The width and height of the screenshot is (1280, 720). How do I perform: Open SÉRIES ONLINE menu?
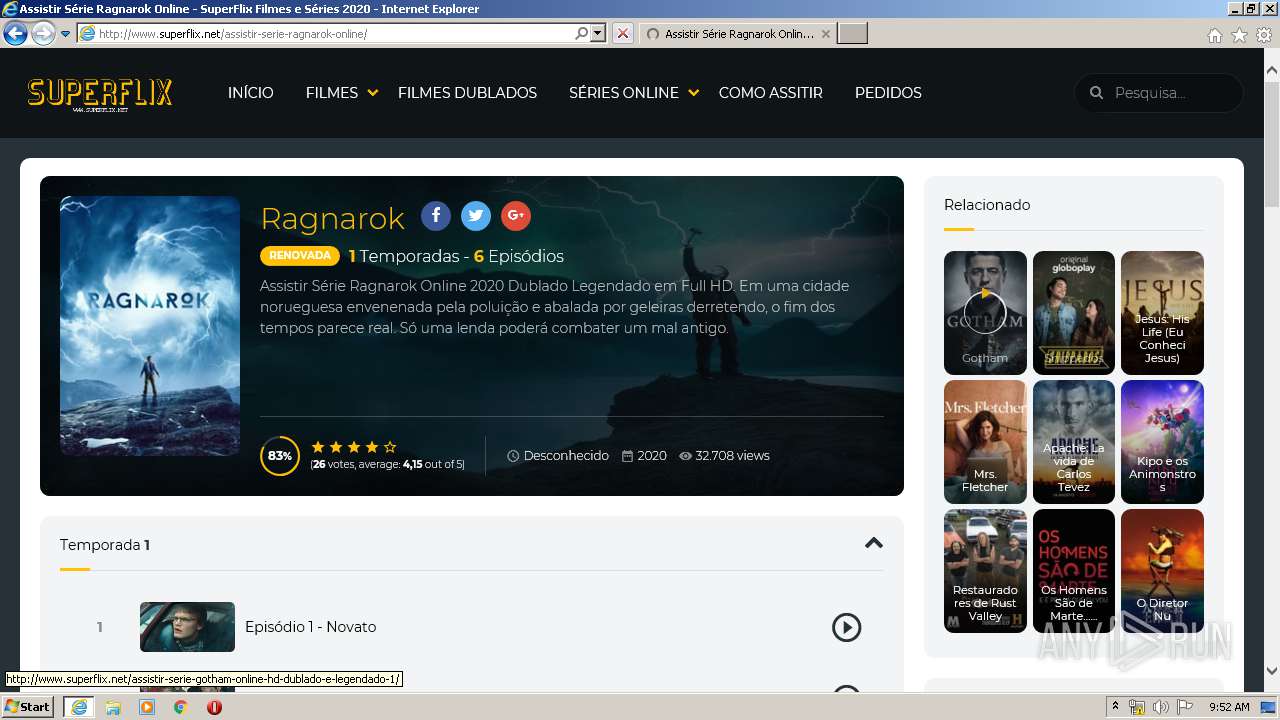[x=624, y=93]
